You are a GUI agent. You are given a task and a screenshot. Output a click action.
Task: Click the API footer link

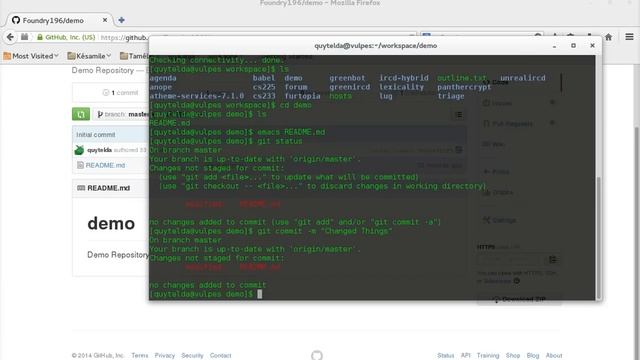point(466,356)
